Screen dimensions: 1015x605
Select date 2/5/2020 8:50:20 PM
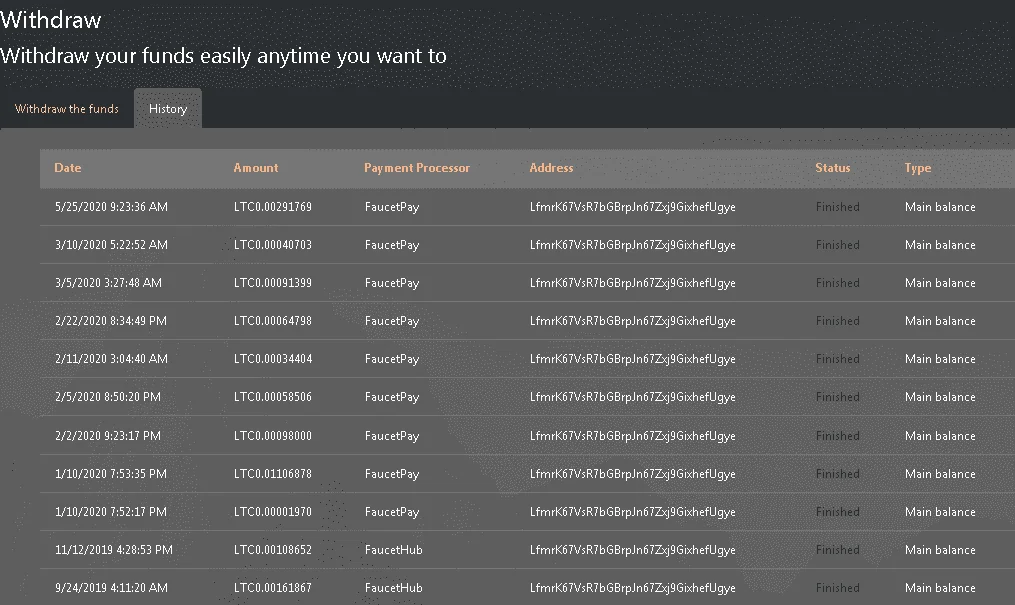[107, 397]
